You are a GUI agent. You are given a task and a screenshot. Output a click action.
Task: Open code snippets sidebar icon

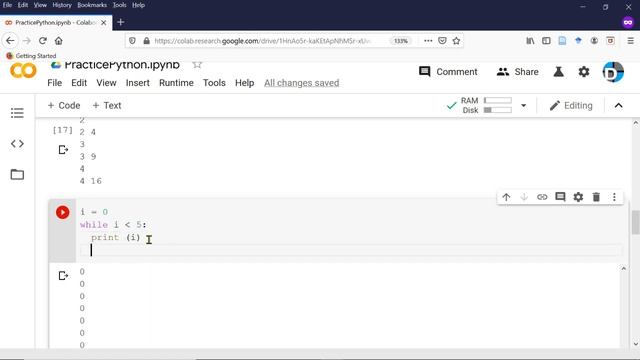(17, 144)
